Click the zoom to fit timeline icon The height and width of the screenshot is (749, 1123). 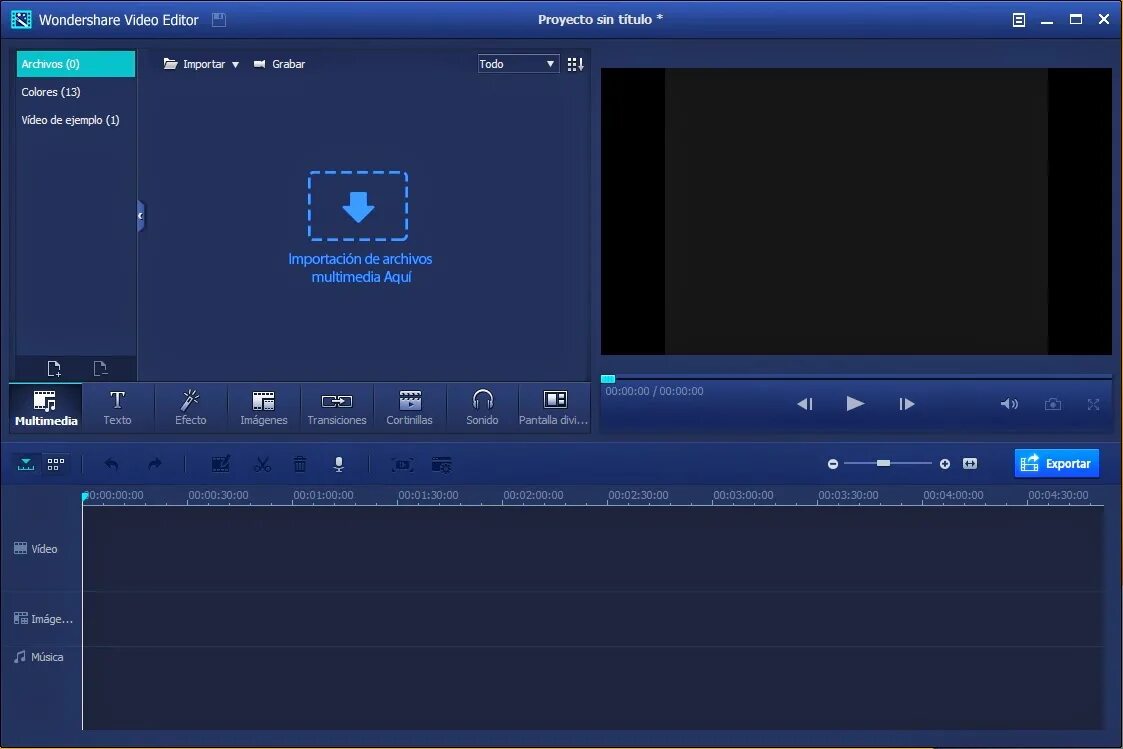[970, 463]
